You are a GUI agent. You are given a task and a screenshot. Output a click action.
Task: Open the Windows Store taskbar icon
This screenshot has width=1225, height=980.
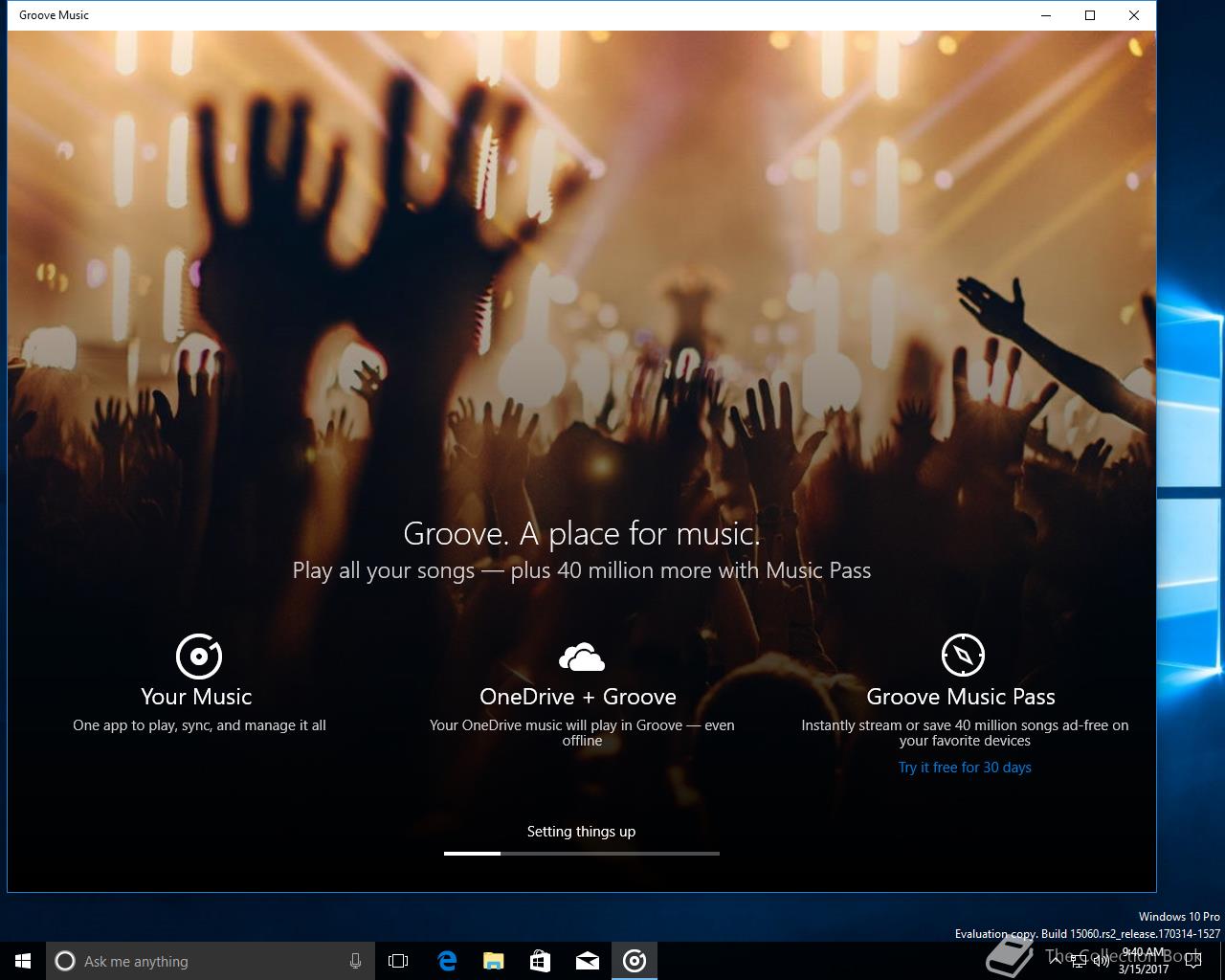click(540, 961)
